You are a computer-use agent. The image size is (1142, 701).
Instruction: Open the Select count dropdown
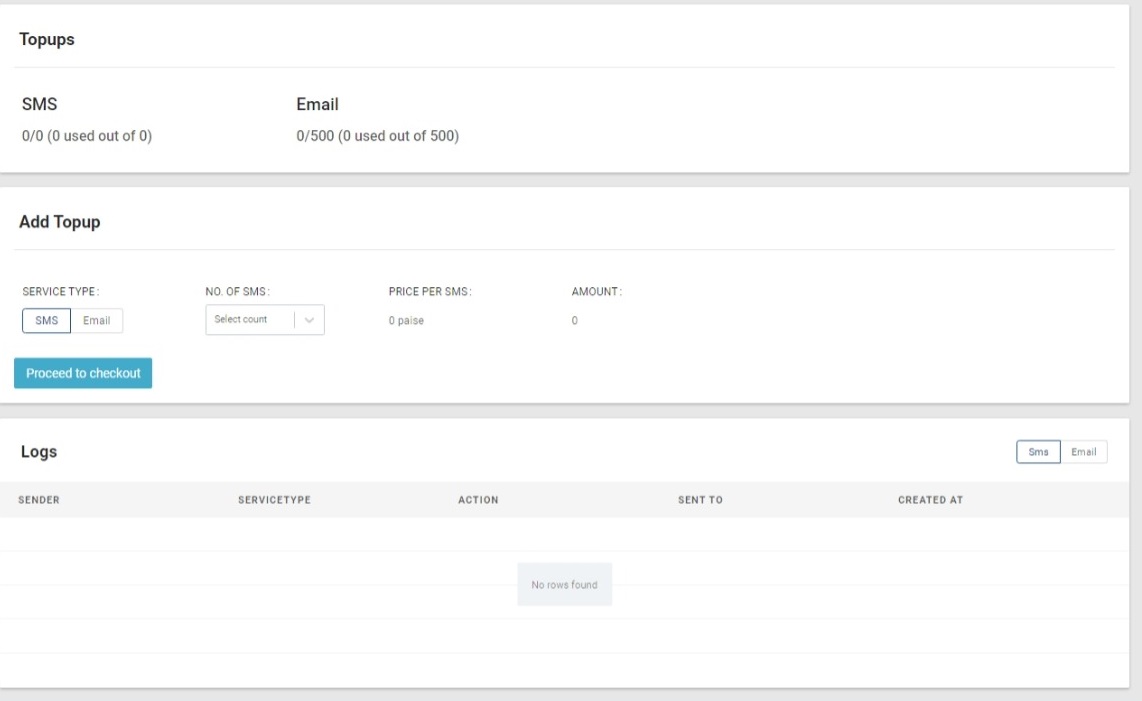click(x=264, y=320)
